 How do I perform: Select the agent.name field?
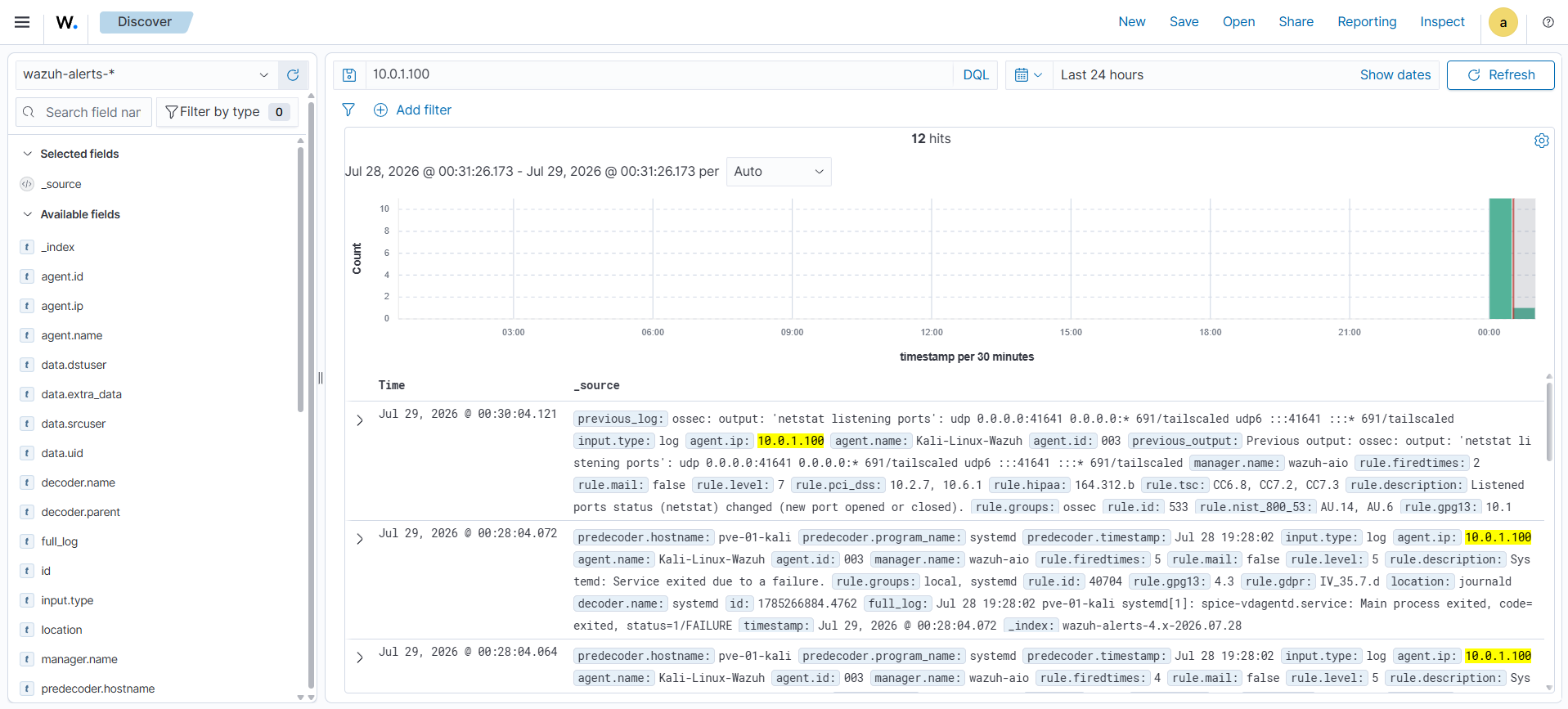point(72,335)
